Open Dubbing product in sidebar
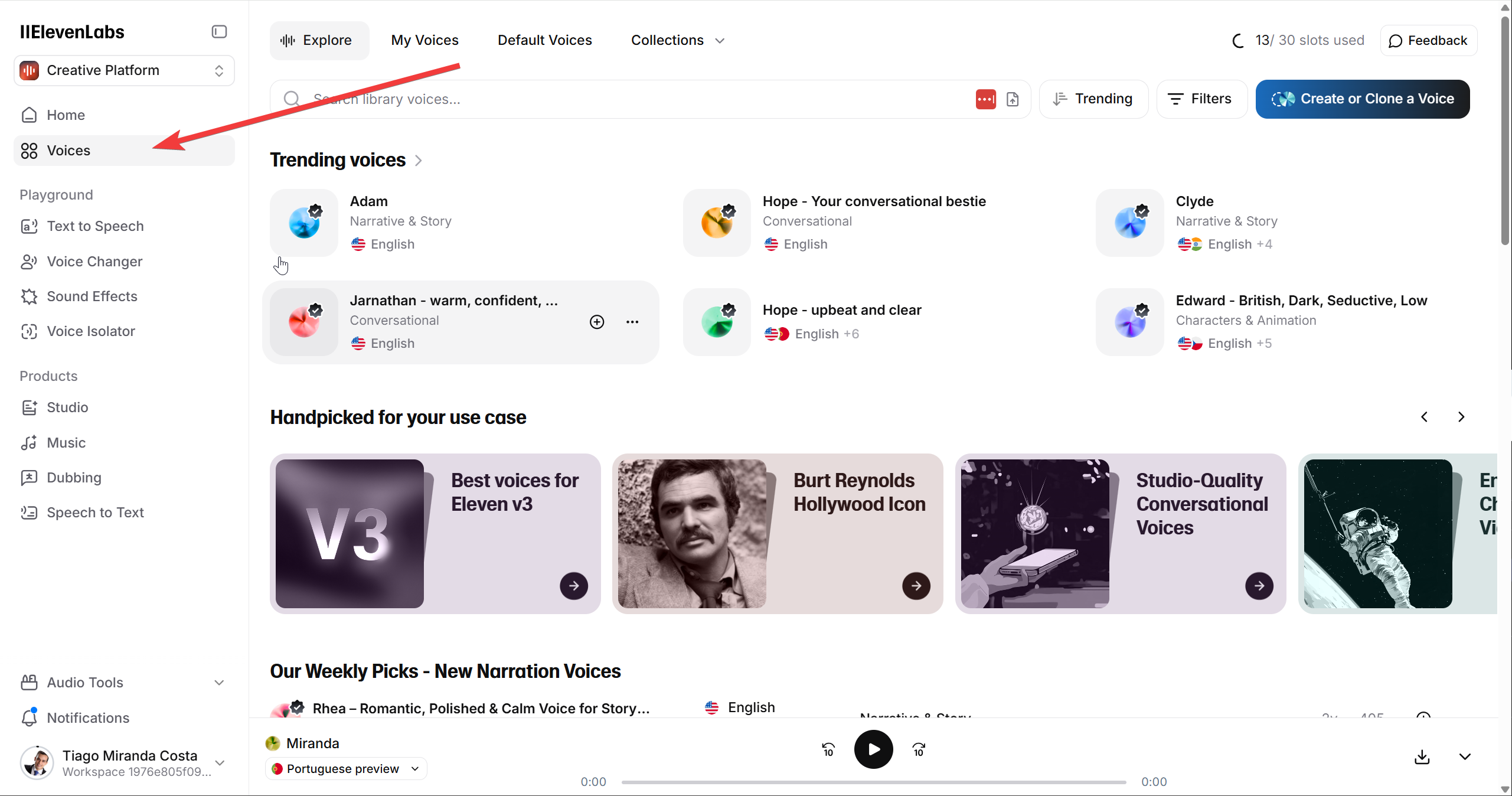The height and width of the screenshot is (796, 1512). click(124, 478)
